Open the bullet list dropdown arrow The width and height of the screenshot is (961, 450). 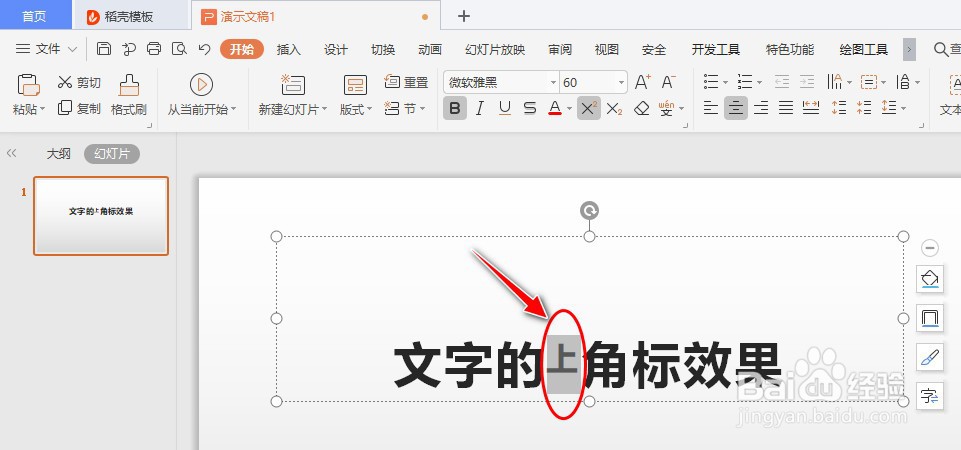click(x=726, y=82)
